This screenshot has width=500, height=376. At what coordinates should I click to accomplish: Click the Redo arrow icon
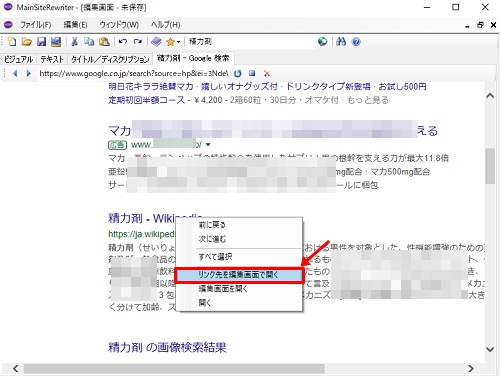tap(137, 42)
